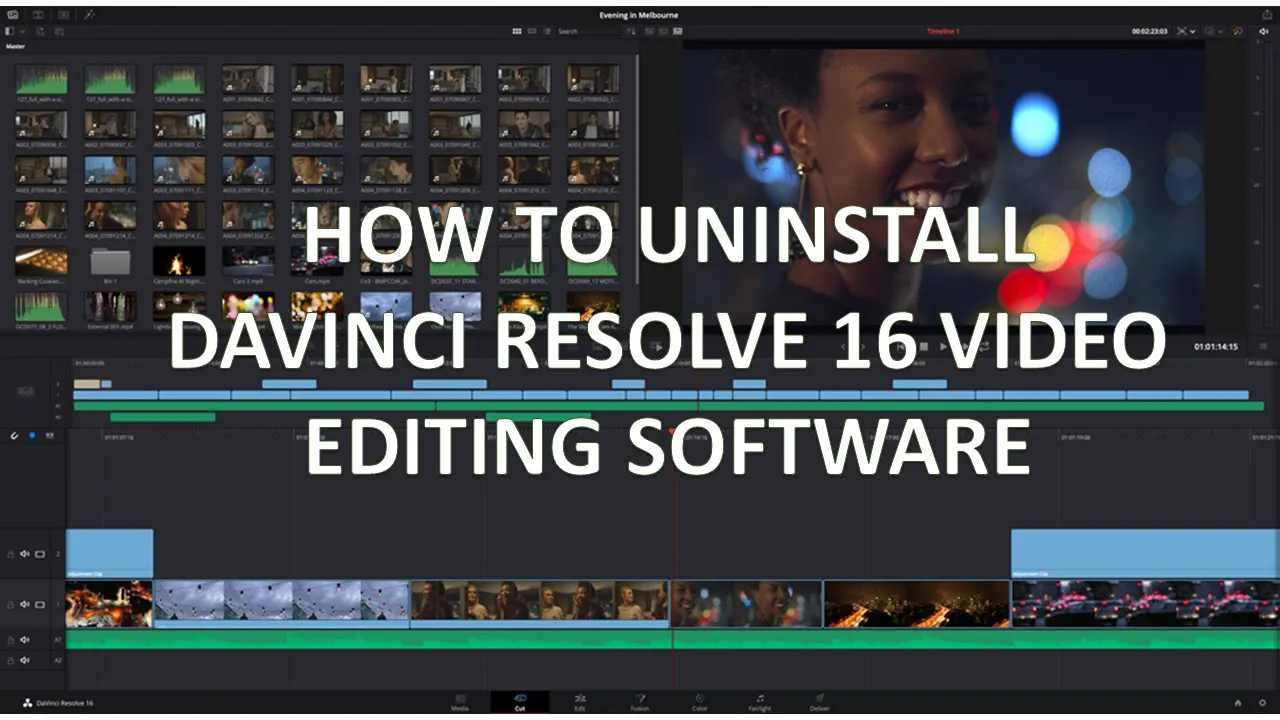Click the media pool sort icon
The width and height of the screenshot is (1280, 720).
click(631, 31)
